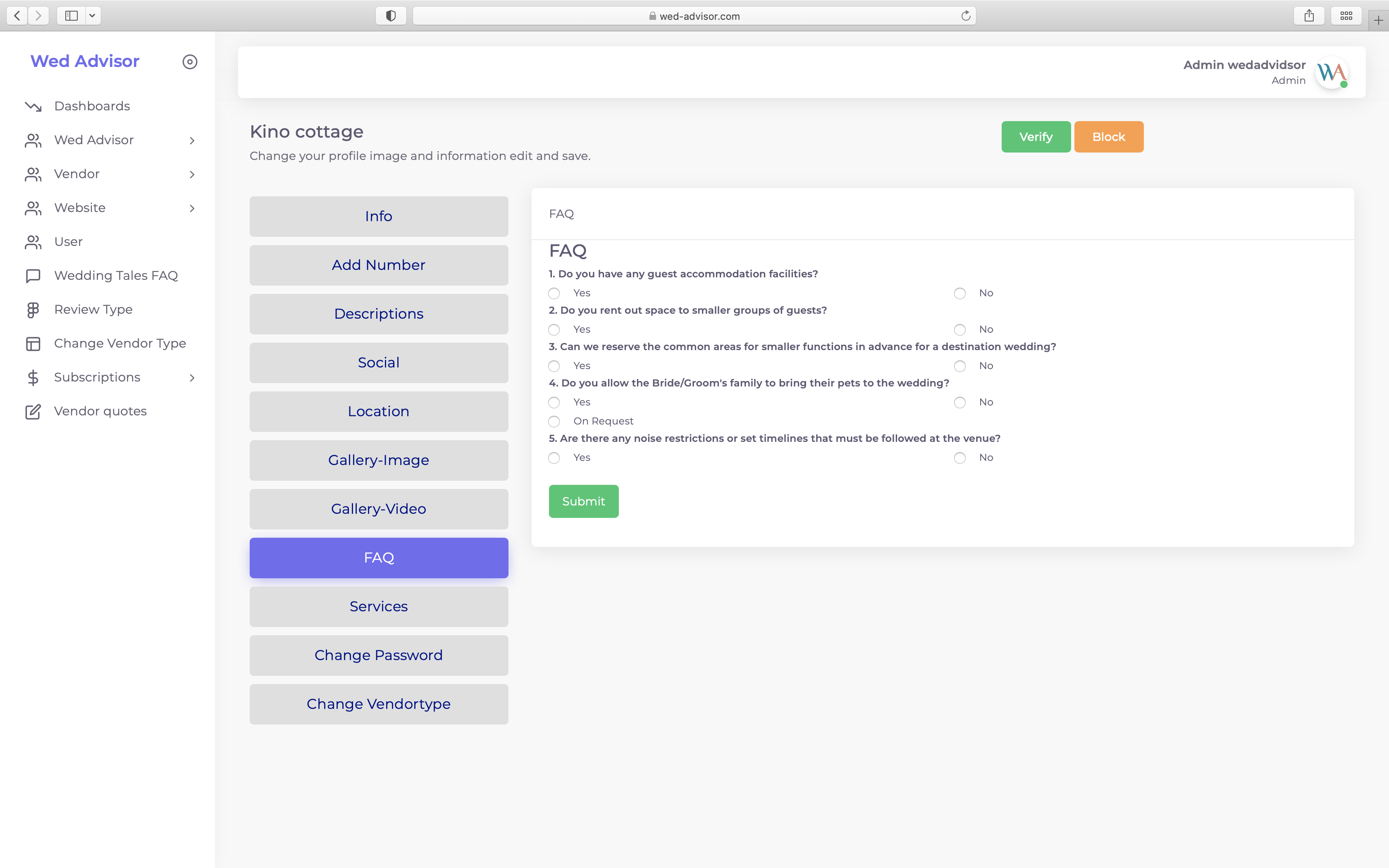Choose On Request for pets question
The image size is (1389, 868).
pyautogui.click(x=554, y=421)
